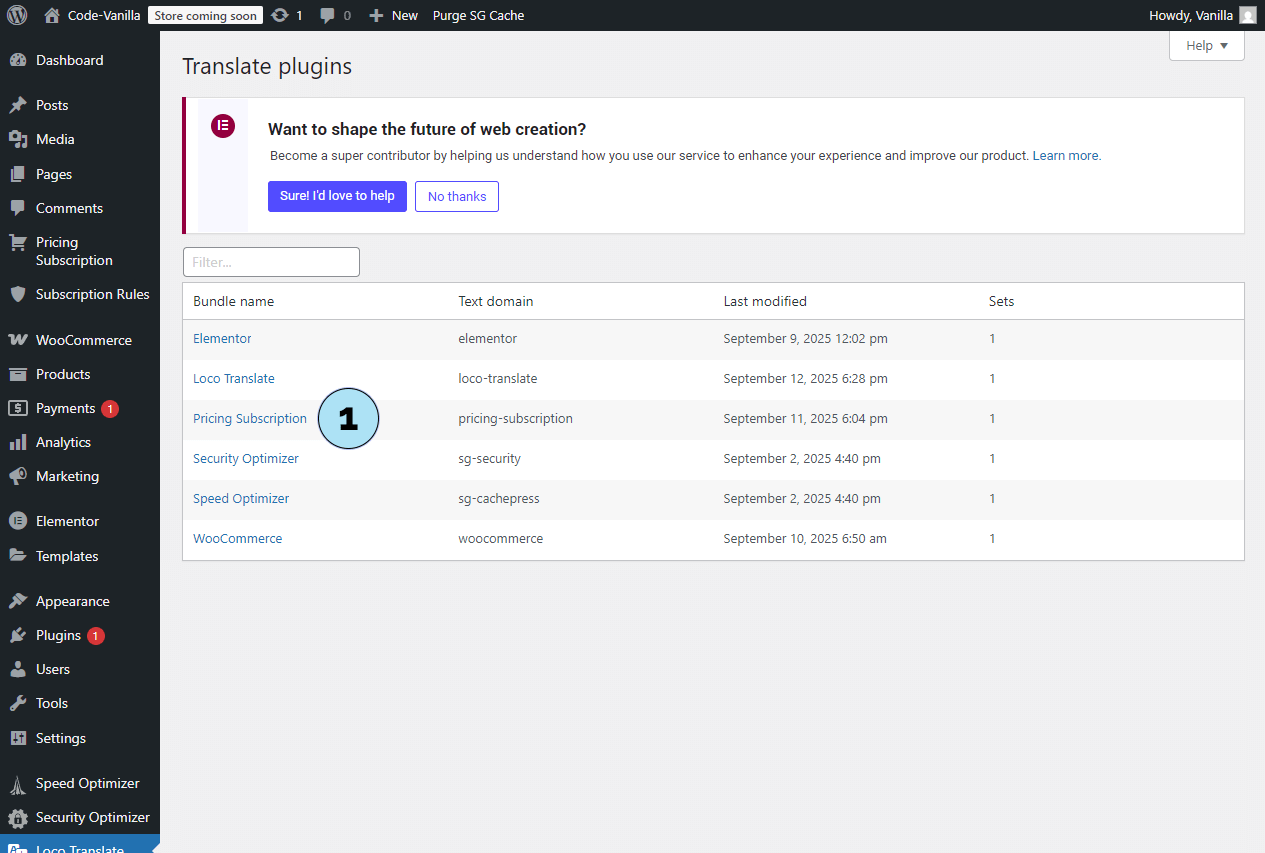The height and width of the screenshot is (853, 1265).
Task: Click the Filter input field
Action: pos(271,262)
